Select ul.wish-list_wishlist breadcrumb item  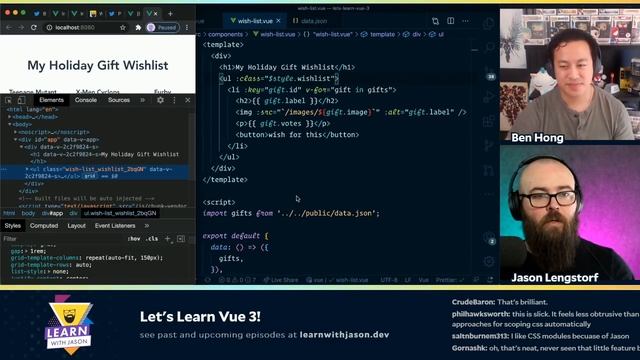(x=120, y=213)
